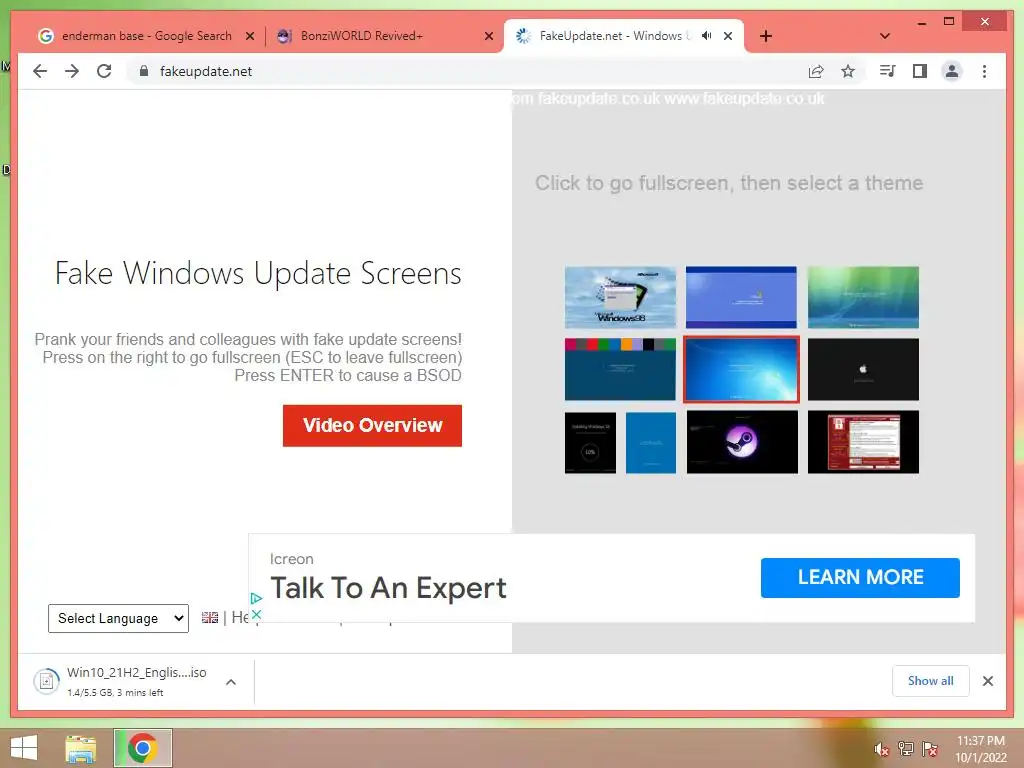Close the BonziWORLD Revived+ tab
This screenshot has height=768, width=1024.
click(488, 36)
